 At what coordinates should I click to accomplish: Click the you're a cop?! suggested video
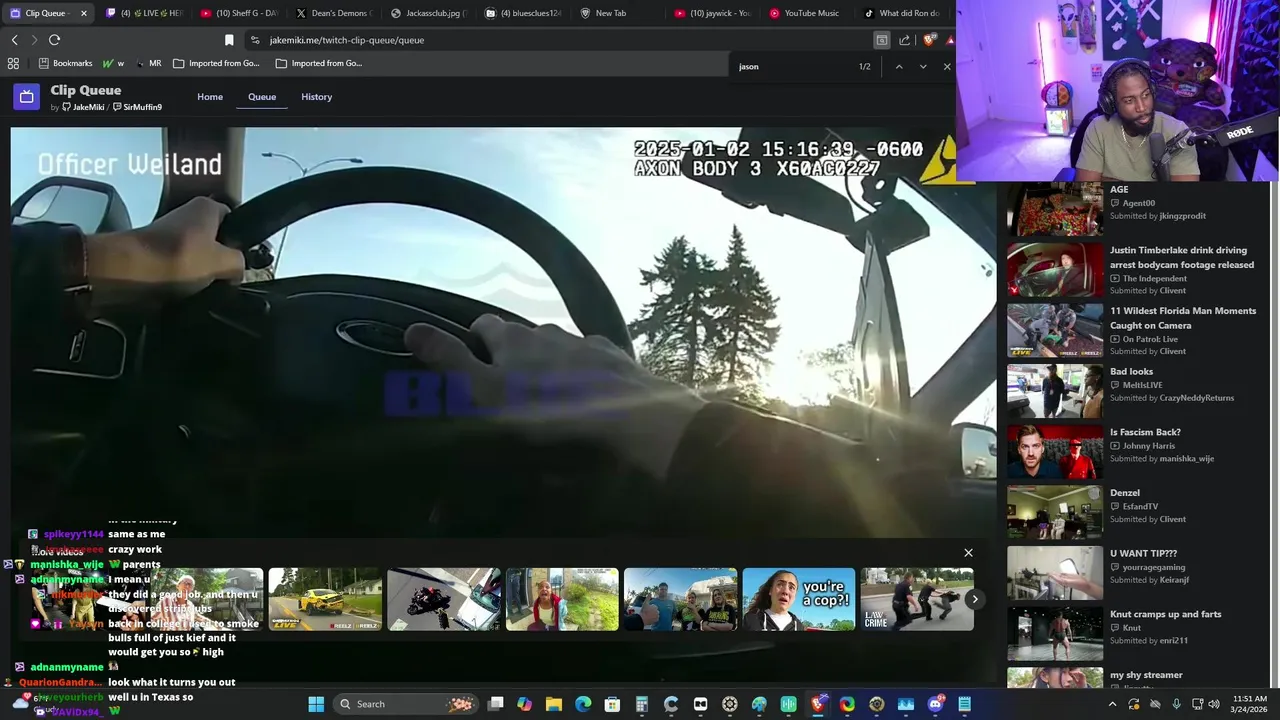tap(799, 599)
